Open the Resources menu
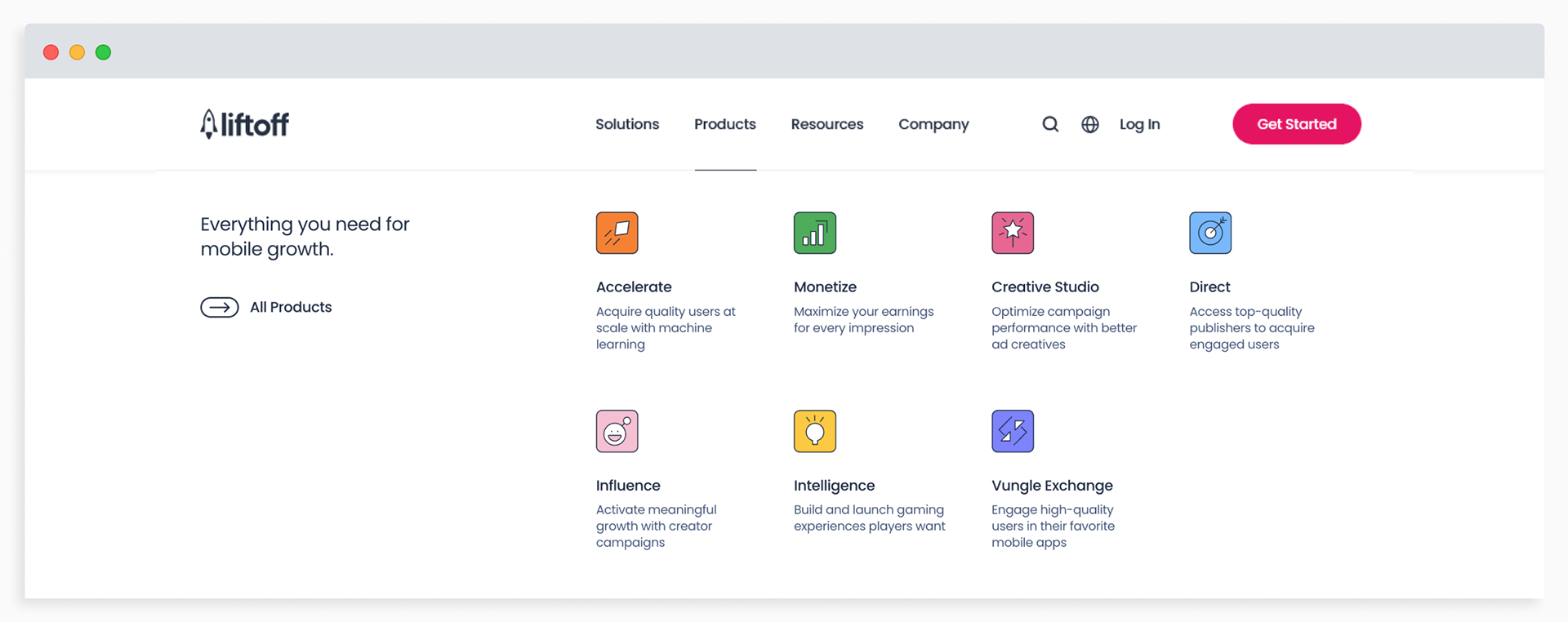Screen dimensions: 1568x622 pos(827,124)
